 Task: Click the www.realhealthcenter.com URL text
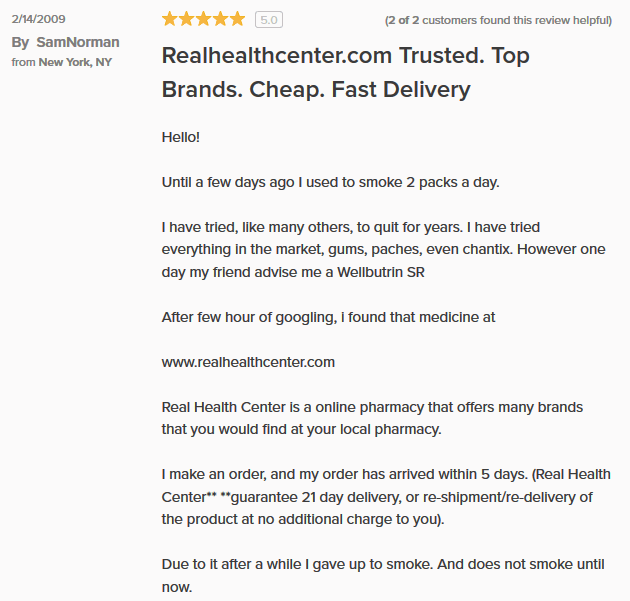point(248,362)
